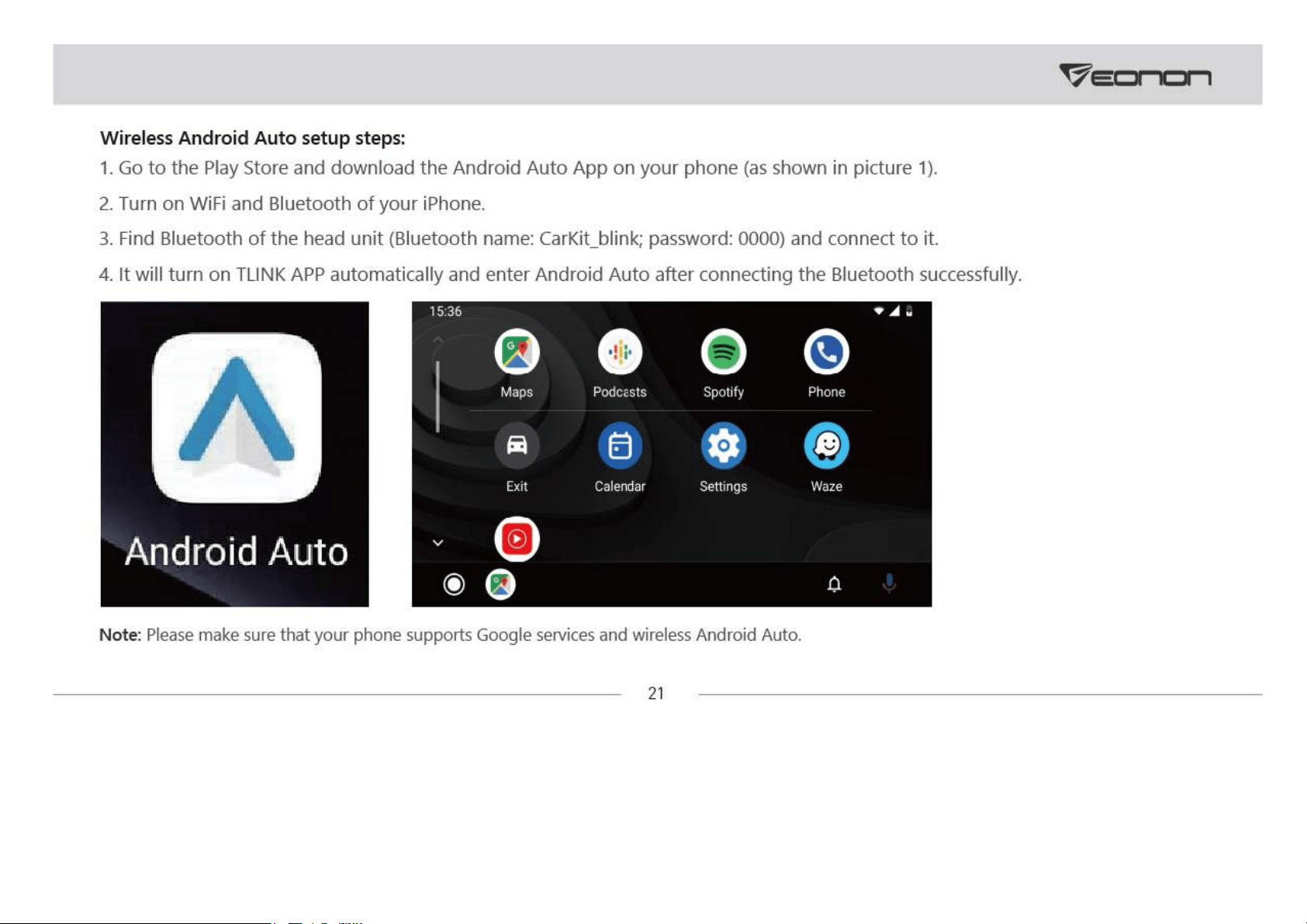This screenshot has height=924, width=1307.
Task: Click the Eonon logo
Action: [x=1135, y=75]
